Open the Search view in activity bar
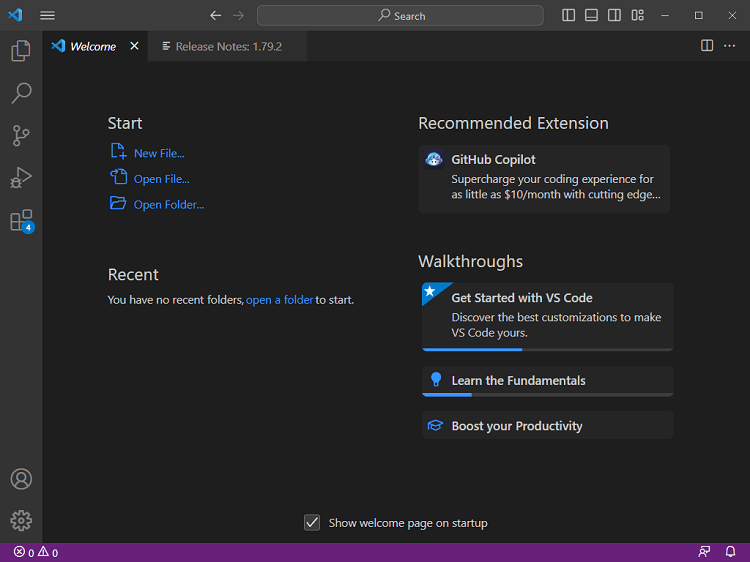 (21, 93)
